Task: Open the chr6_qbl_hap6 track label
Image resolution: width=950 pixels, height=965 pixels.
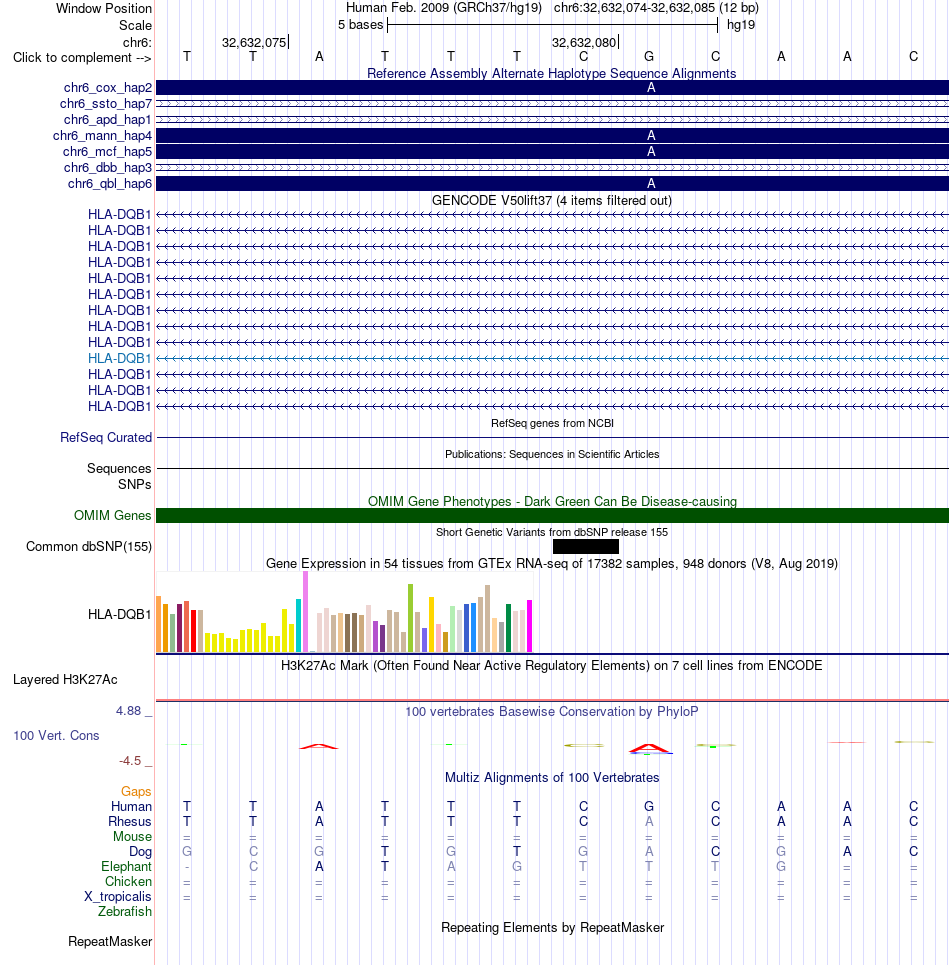Action: (110, 183)
